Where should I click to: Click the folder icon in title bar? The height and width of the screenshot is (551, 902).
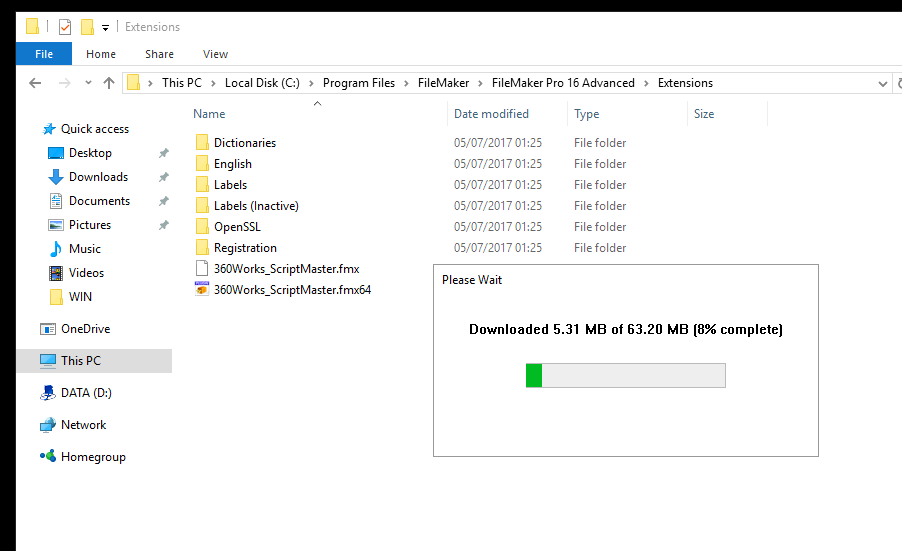33,26
